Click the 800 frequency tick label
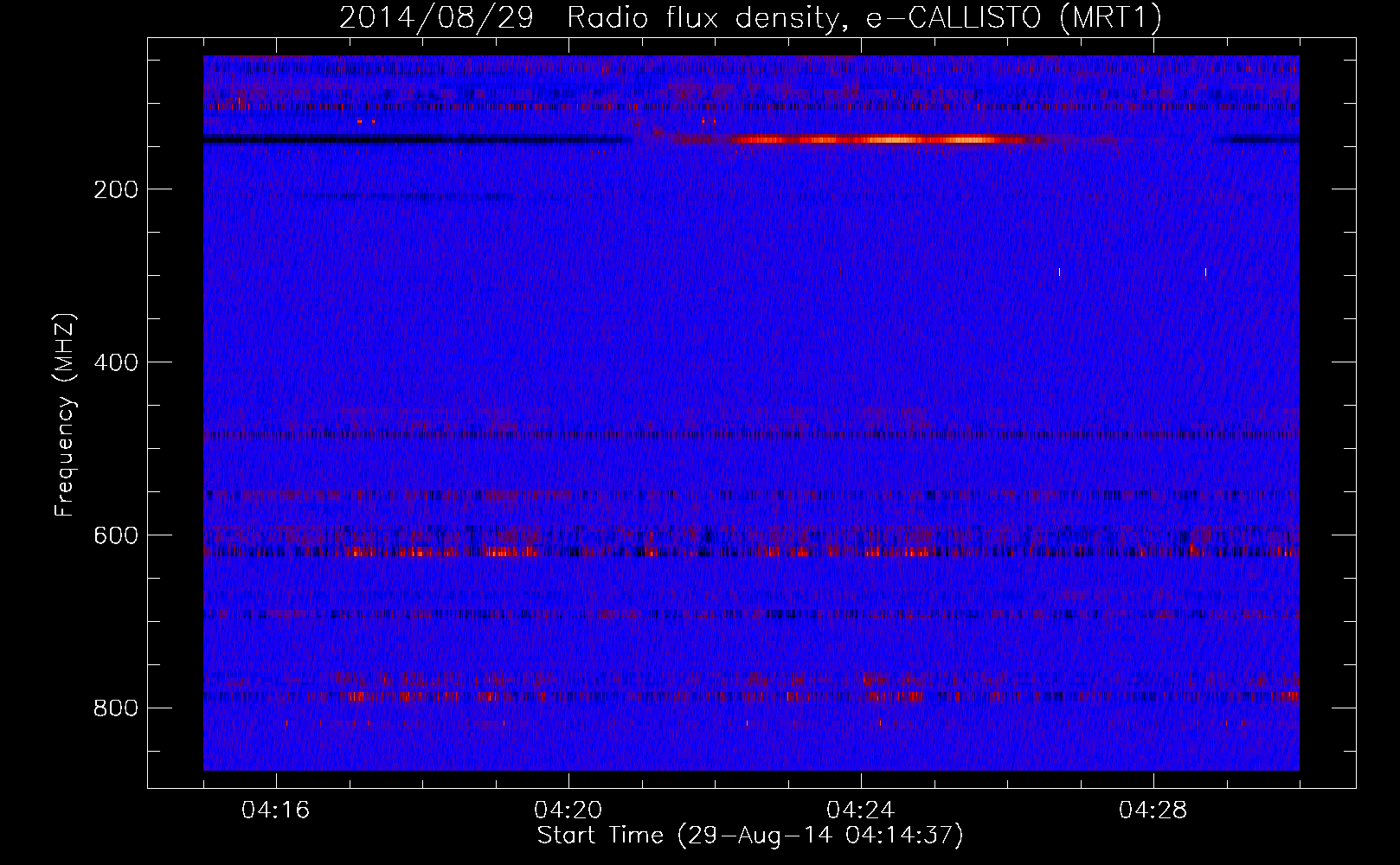Image resolution: width=1400 pixels, height=865 pixels. (x=115, y=708)
